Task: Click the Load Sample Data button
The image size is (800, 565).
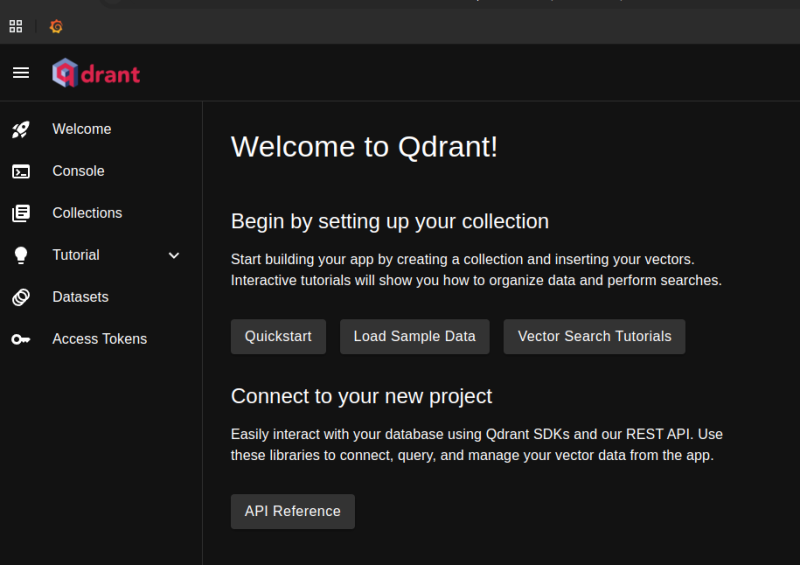Action: pyautogui.click(x=414, y=336)
